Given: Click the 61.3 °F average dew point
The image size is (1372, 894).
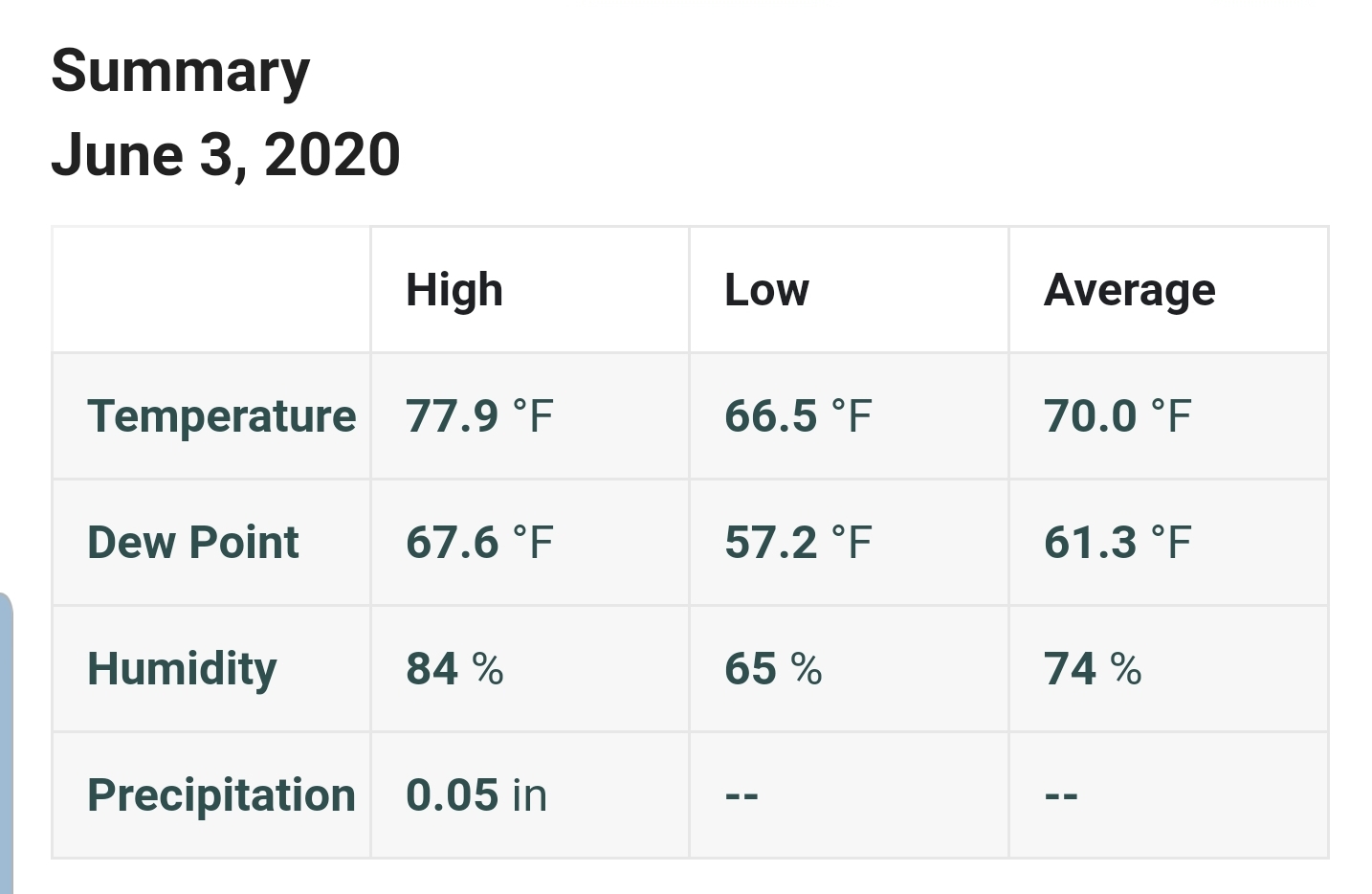Looking at the screenshot, I should (1118, 543).
